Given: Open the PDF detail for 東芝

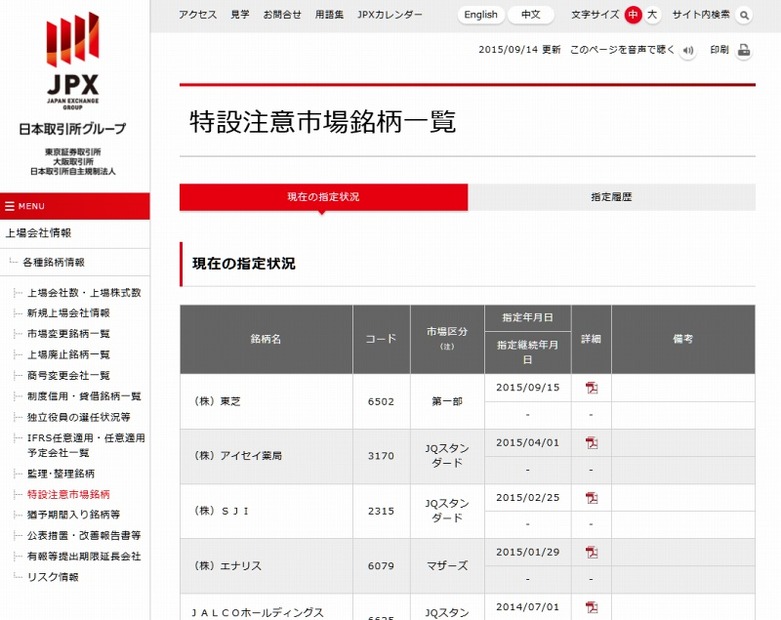Looking at the screenshot, I should point(591,387).
